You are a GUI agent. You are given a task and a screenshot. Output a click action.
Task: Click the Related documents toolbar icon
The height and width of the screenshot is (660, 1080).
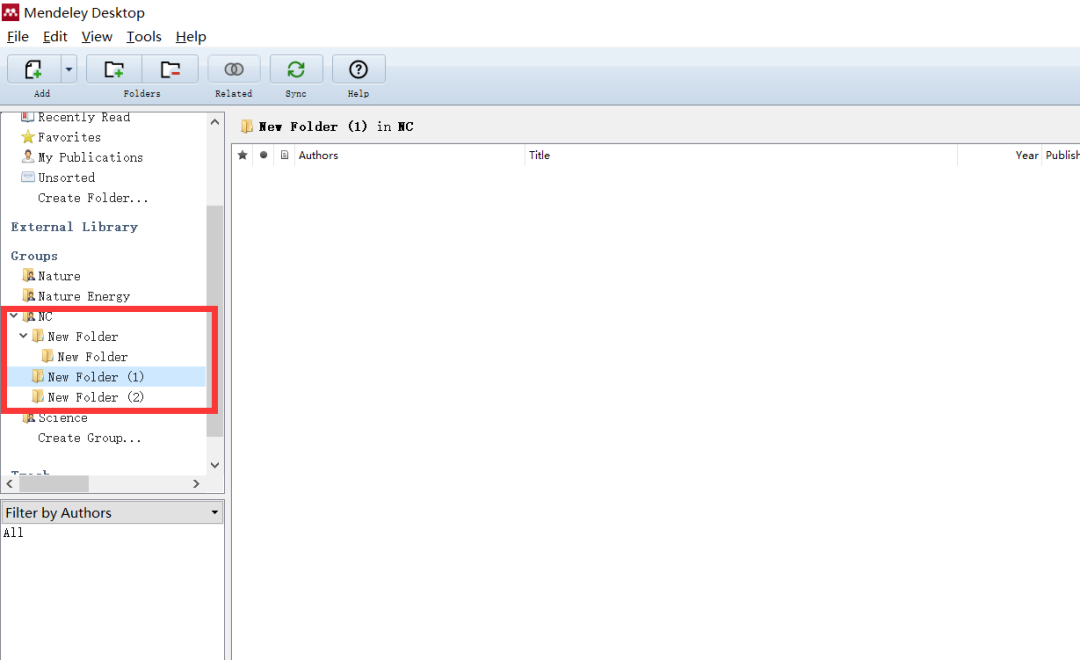[x=234, y=70]
